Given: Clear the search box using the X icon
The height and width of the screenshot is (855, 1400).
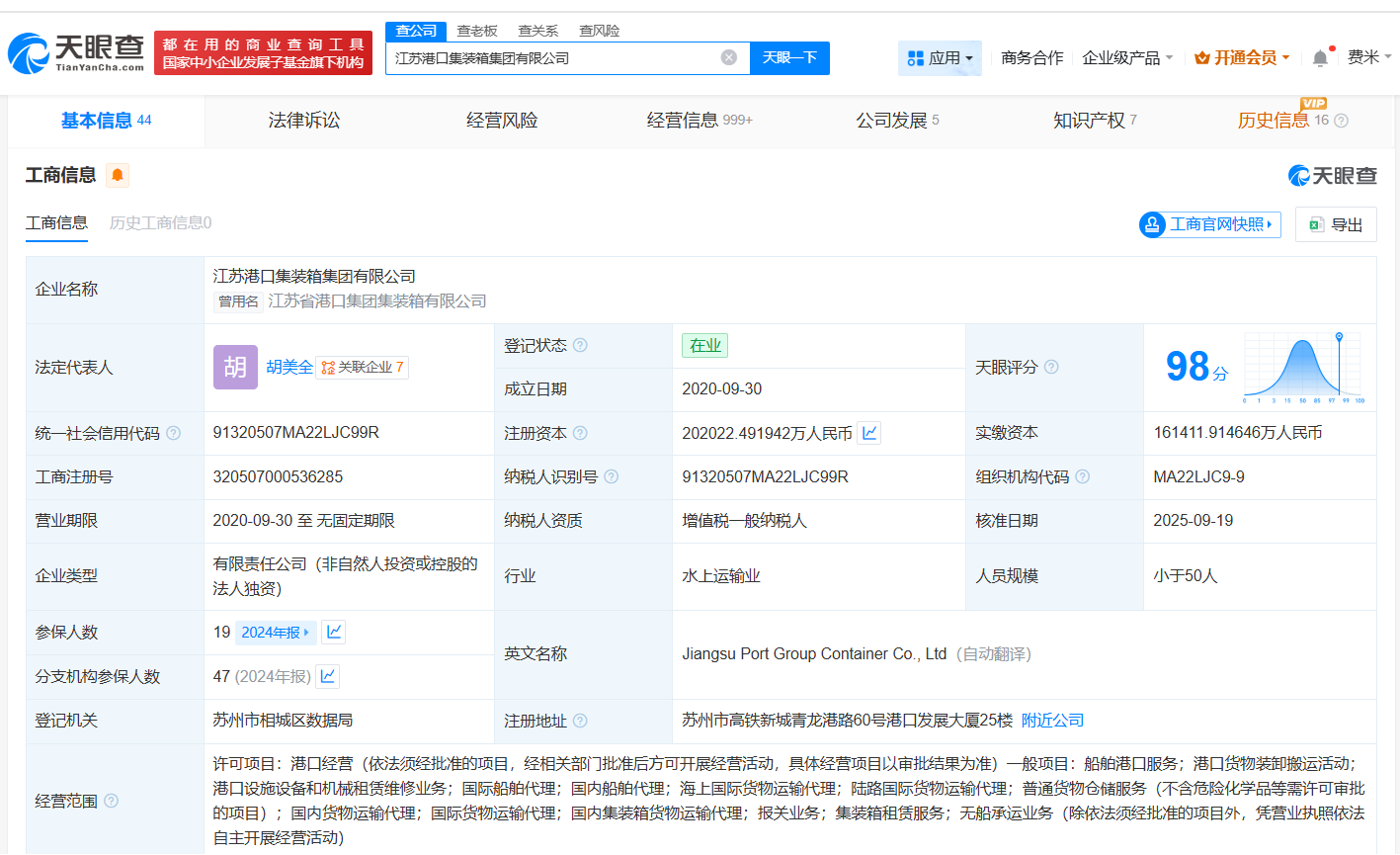Looking at the screenshot, I should pyautogui.click(x=729, y=57).
